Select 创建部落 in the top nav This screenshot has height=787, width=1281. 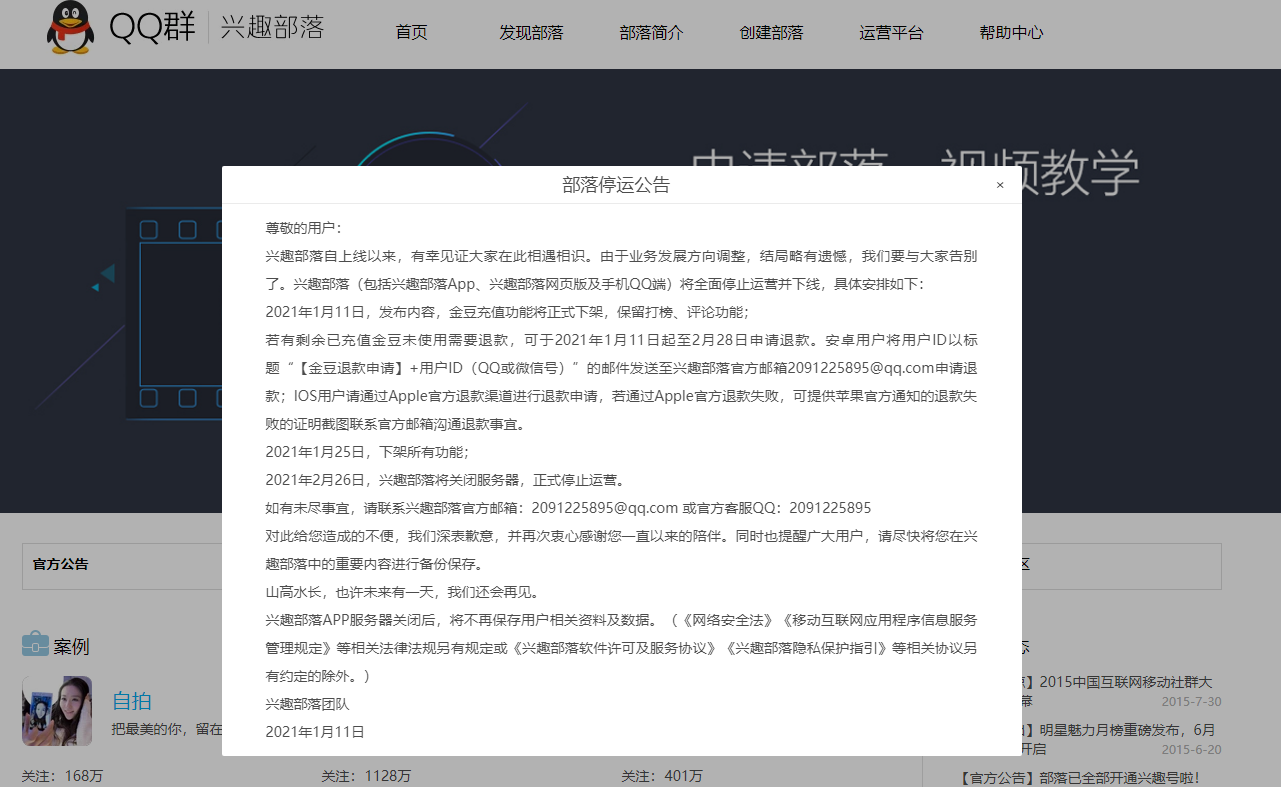(x=771, y=32)
